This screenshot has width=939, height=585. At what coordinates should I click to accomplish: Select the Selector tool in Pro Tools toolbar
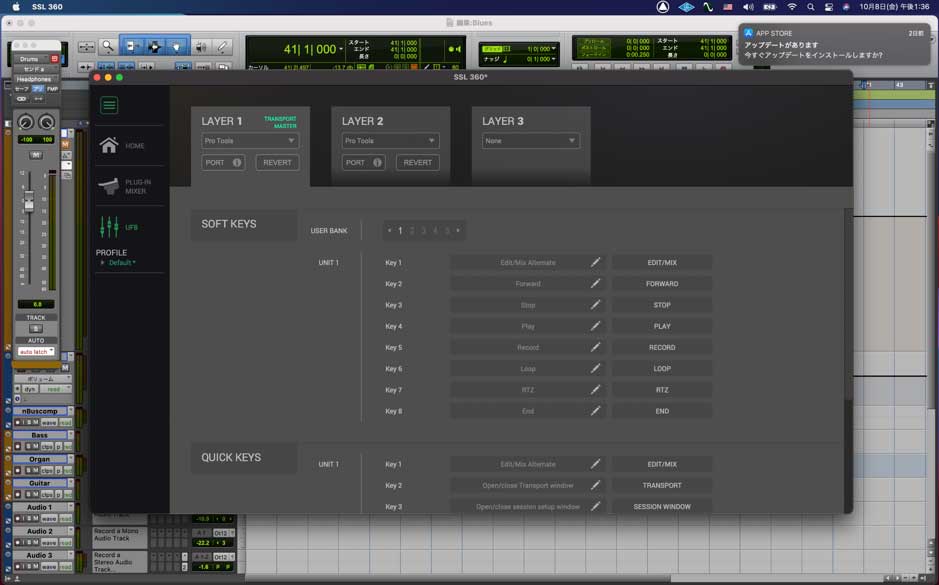coord(154,46)
